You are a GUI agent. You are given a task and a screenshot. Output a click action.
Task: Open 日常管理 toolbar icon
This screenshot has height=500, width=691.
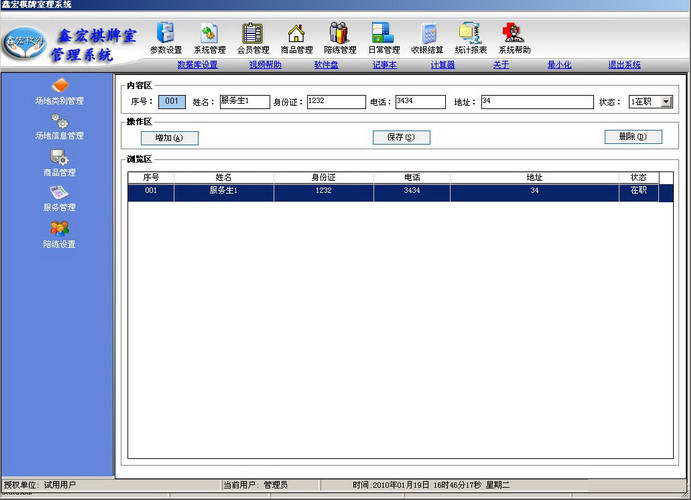384,38
